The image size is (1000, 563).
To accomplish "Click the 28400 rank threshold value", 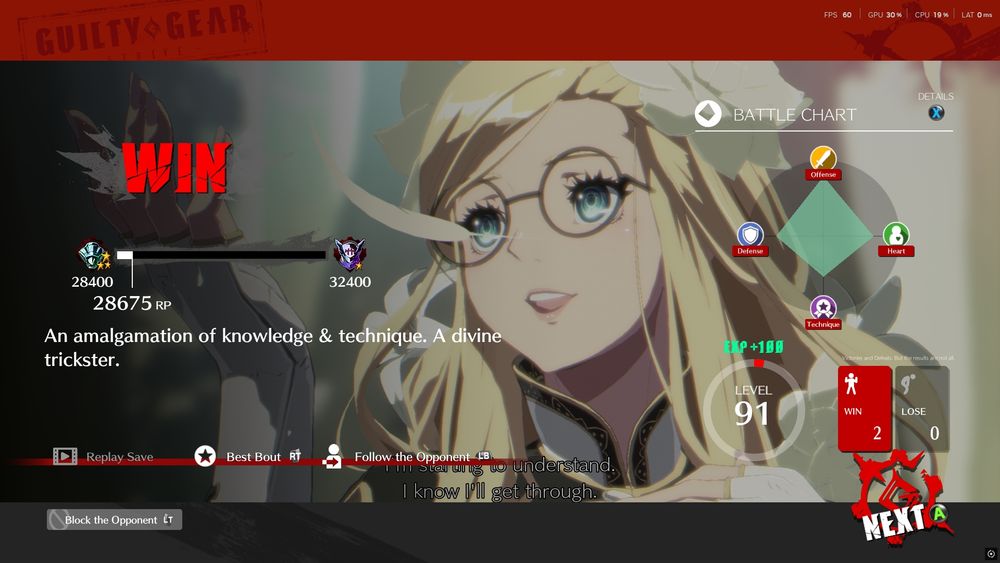I will tap(92, 282).
